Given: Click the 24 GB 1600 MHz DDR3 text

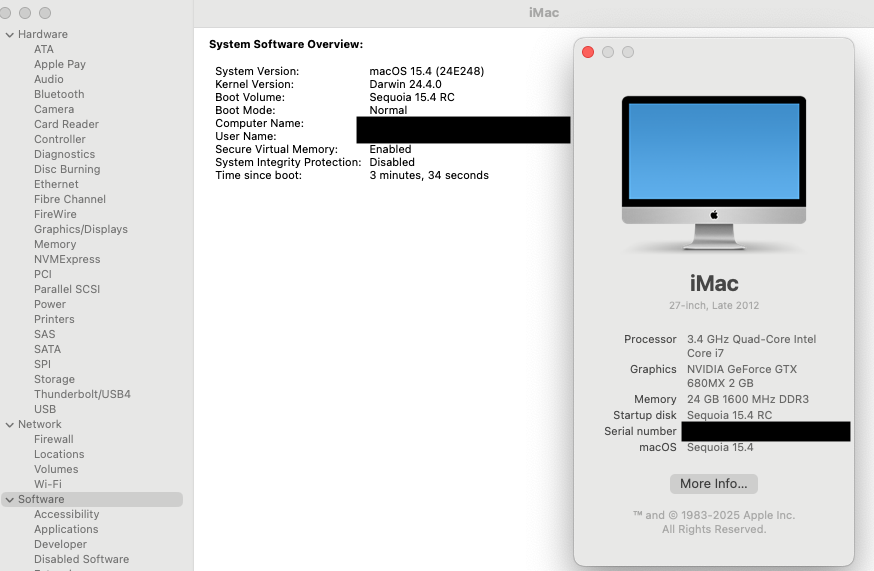Looking at the screenshot, I should pyautogui.click(x=747, y=399).
